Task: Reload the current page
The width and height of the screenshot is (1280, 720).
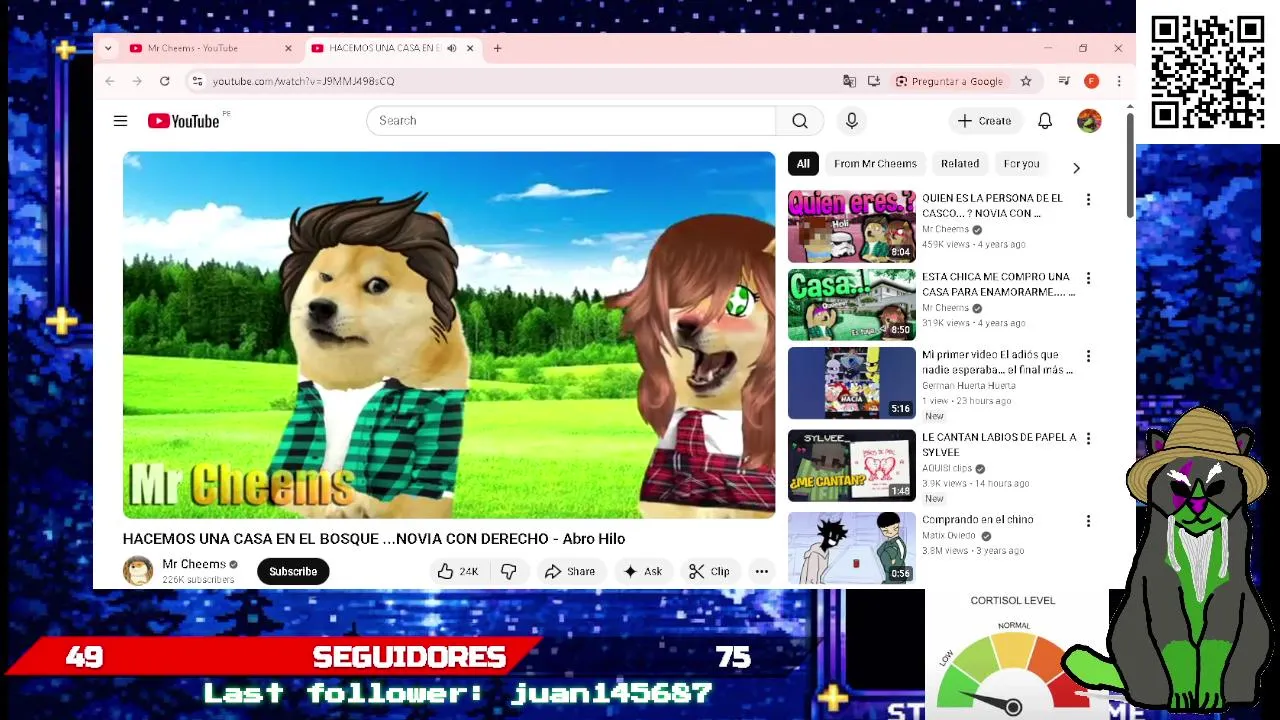Action: pyautogui.click(x=165, y=81)
